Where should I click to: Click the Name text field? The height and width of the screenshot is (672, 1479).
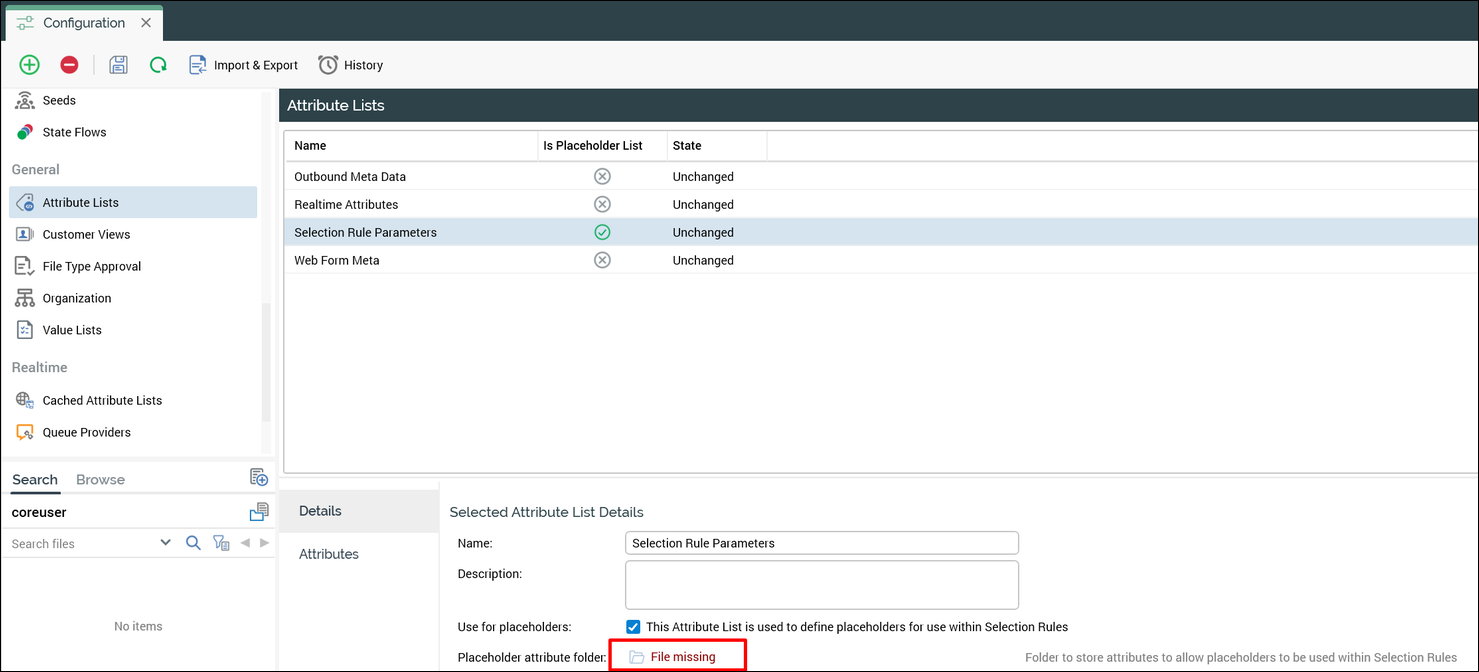[821, 543]
